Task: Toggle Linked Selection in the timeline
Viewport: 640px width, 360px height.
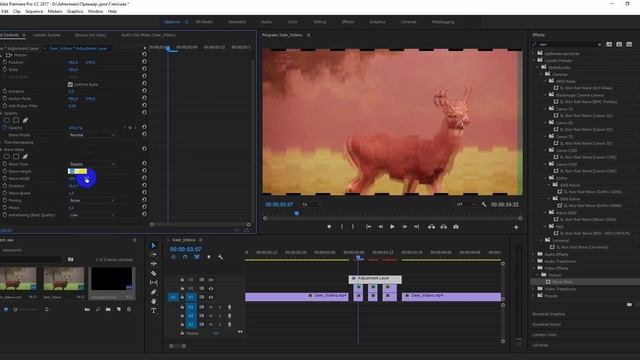Action: (197, 257)
